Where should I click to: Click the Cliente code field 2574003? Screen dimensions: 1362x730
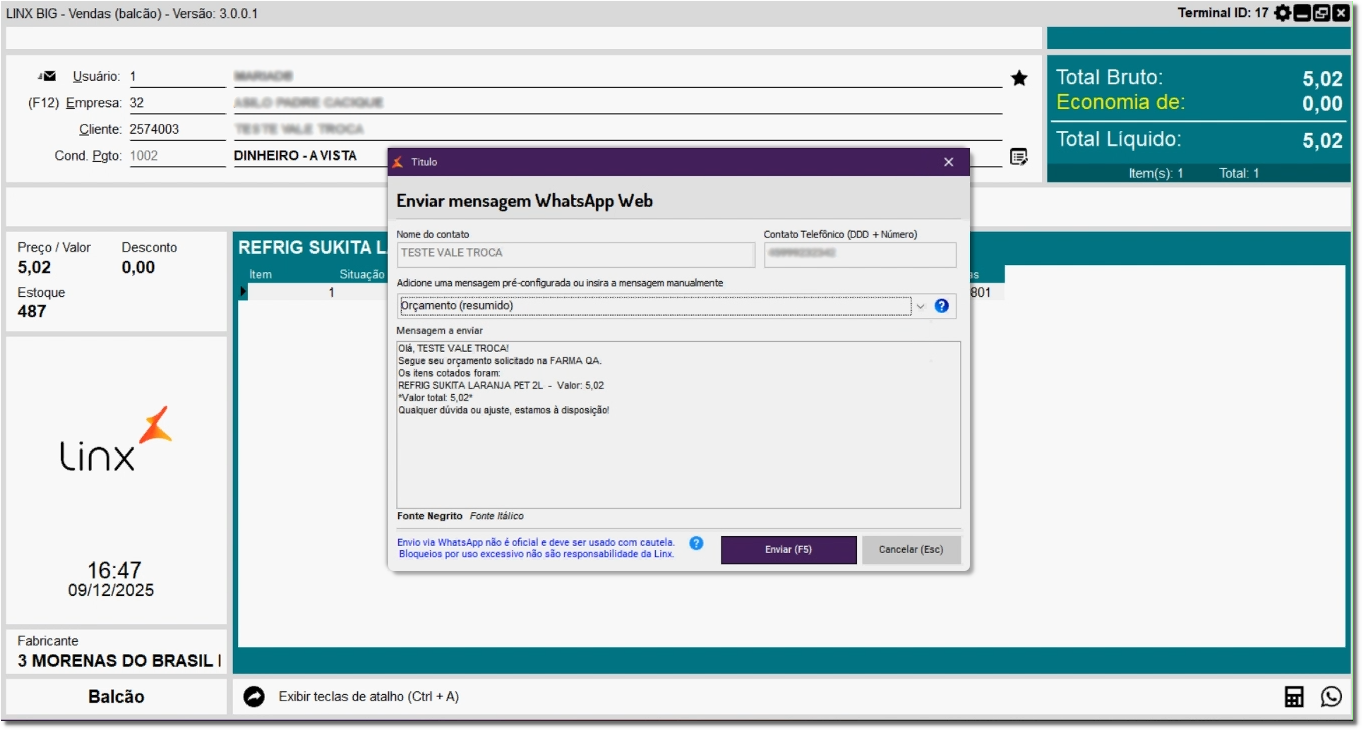tap(178, 129)
